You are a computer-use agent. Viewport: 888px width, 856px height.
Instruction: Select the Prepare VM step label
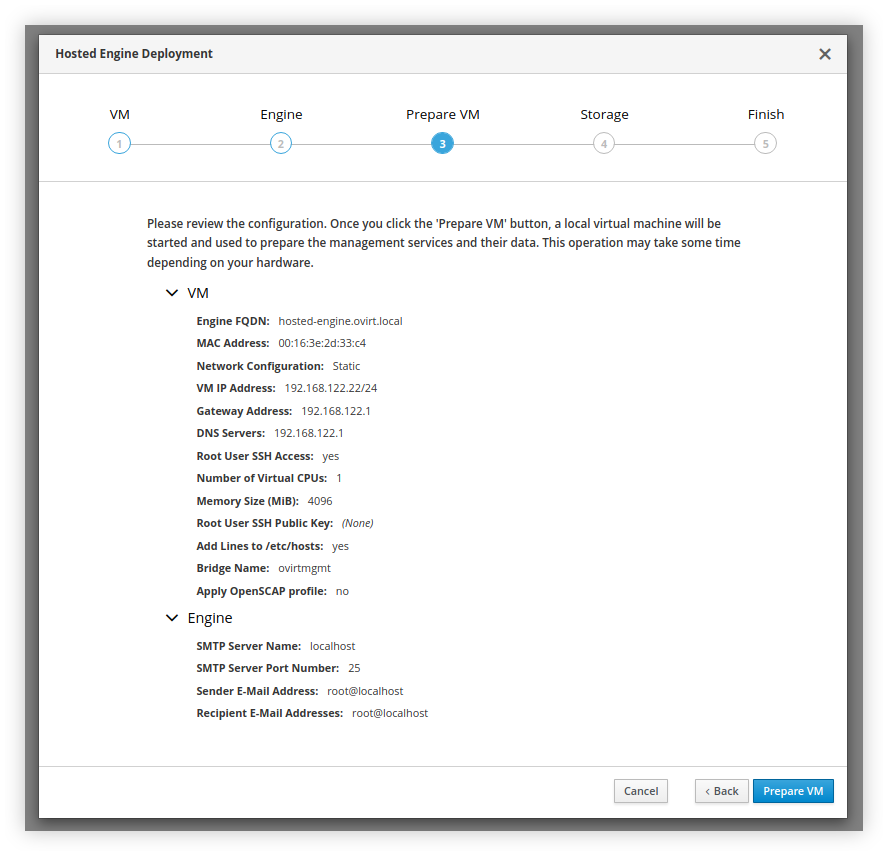click(x=442, y=114)
